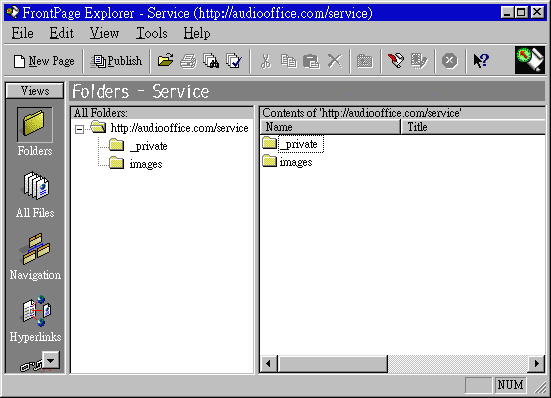Open the File menu

pyautogui.click(x=22, y=33)
